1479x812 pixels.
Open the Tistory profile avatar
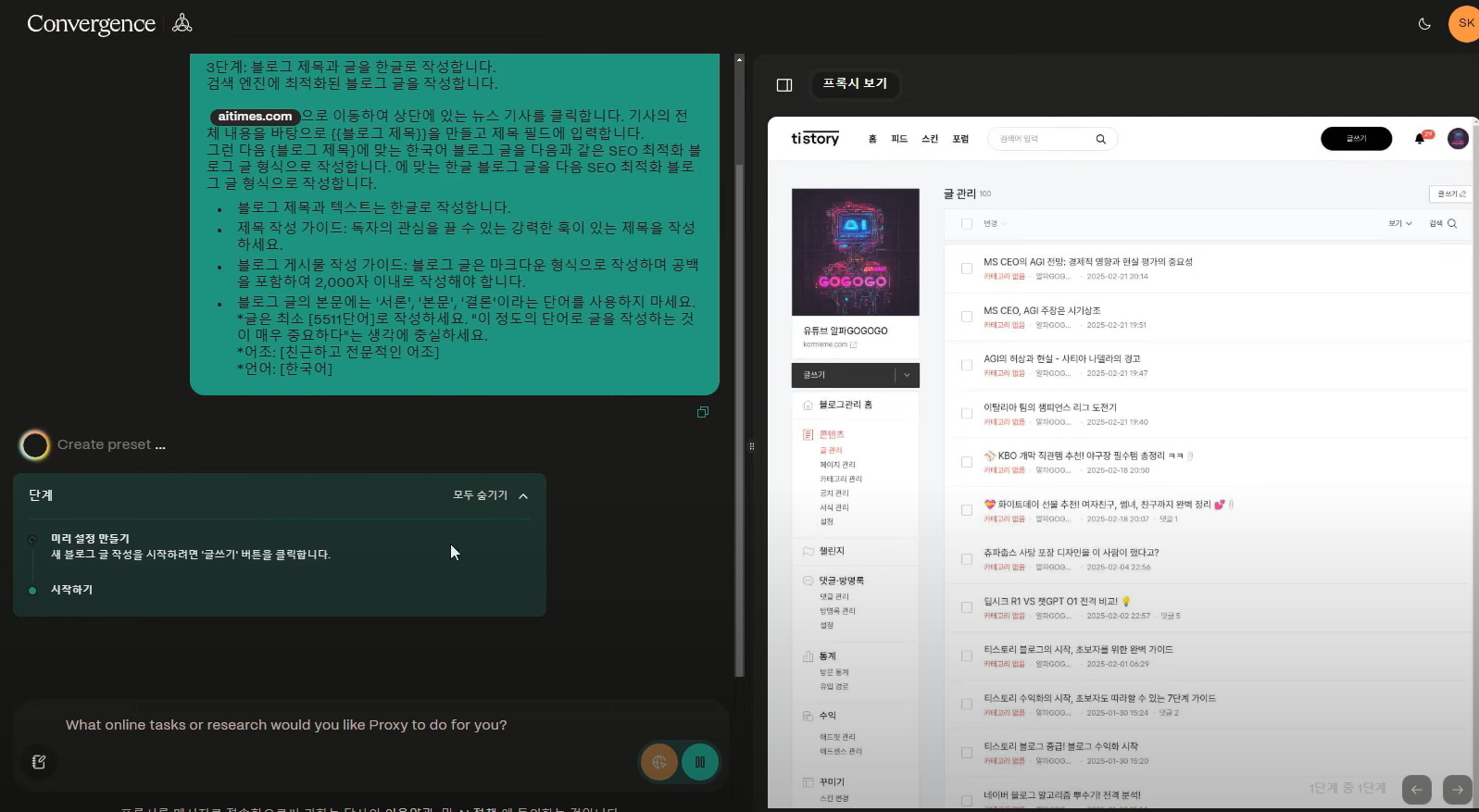pos(1458,139)
